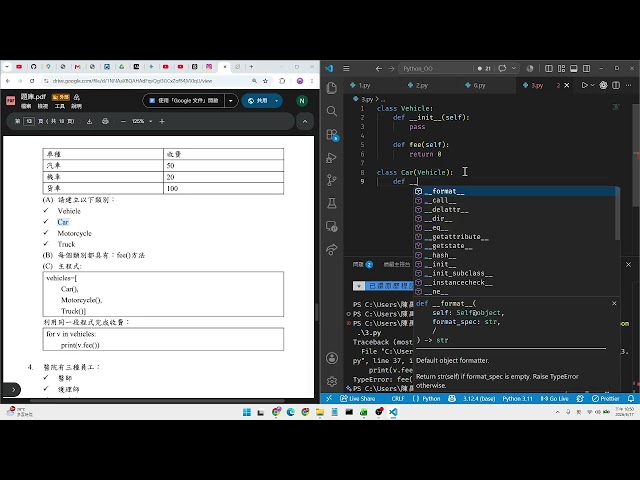
Task: Run the Python file with the play button
Action: [584, 85]
